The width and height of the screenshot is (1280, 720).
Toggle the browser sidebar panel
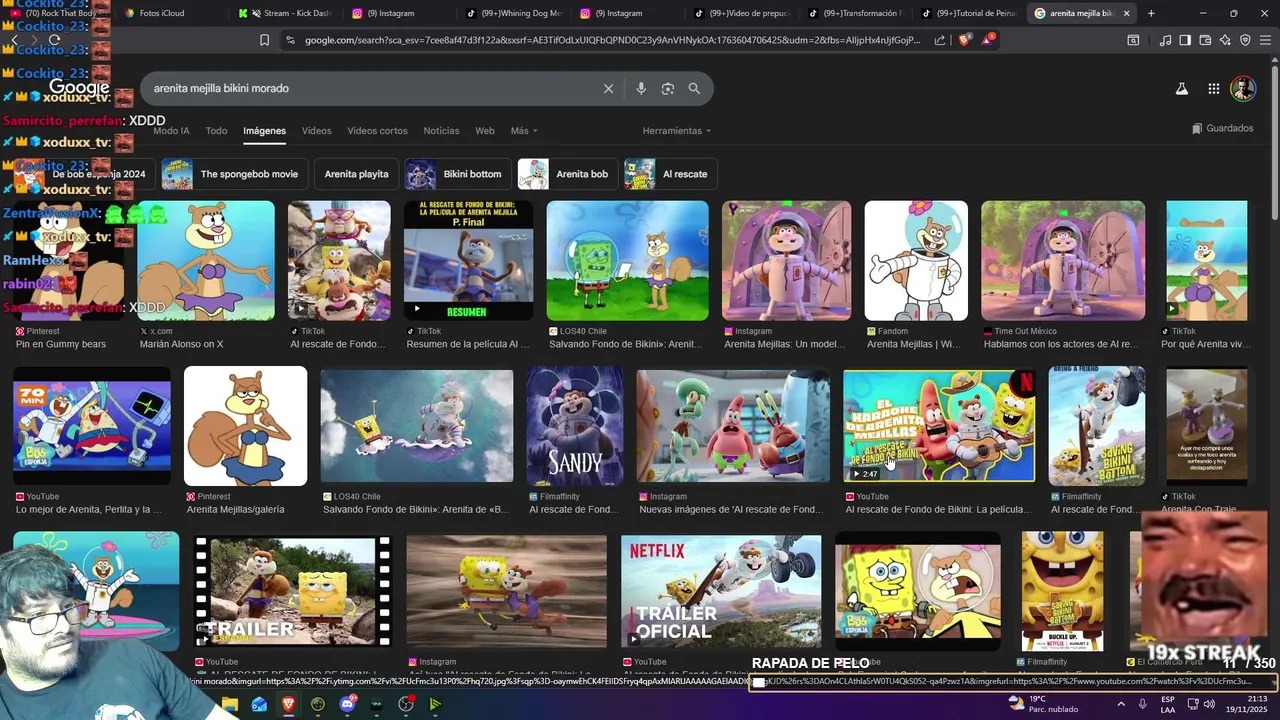(x=1185, y=40)
